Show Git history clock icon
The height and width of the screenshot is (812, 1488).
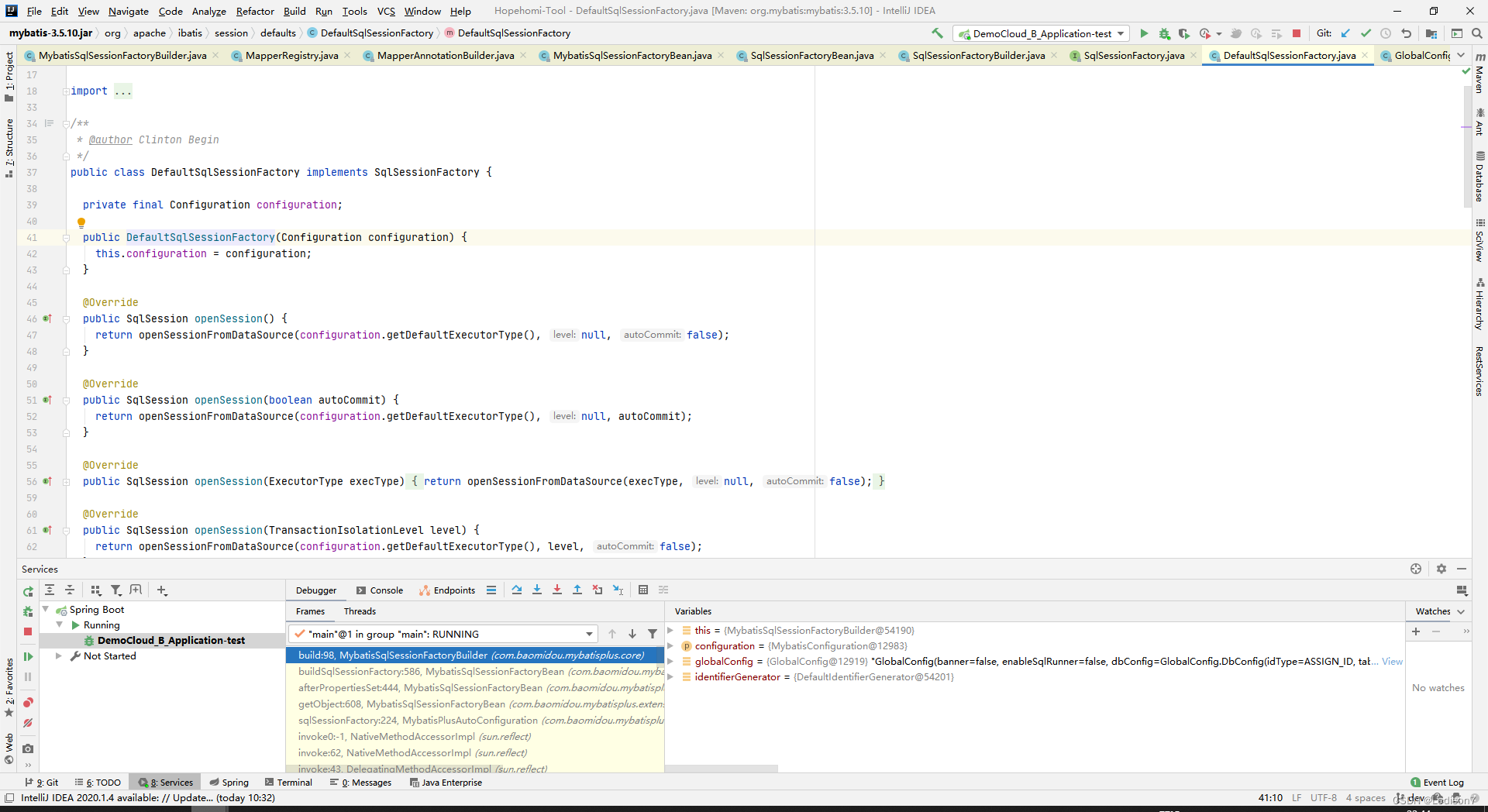pyautogui.click(x=1386, y=33)
